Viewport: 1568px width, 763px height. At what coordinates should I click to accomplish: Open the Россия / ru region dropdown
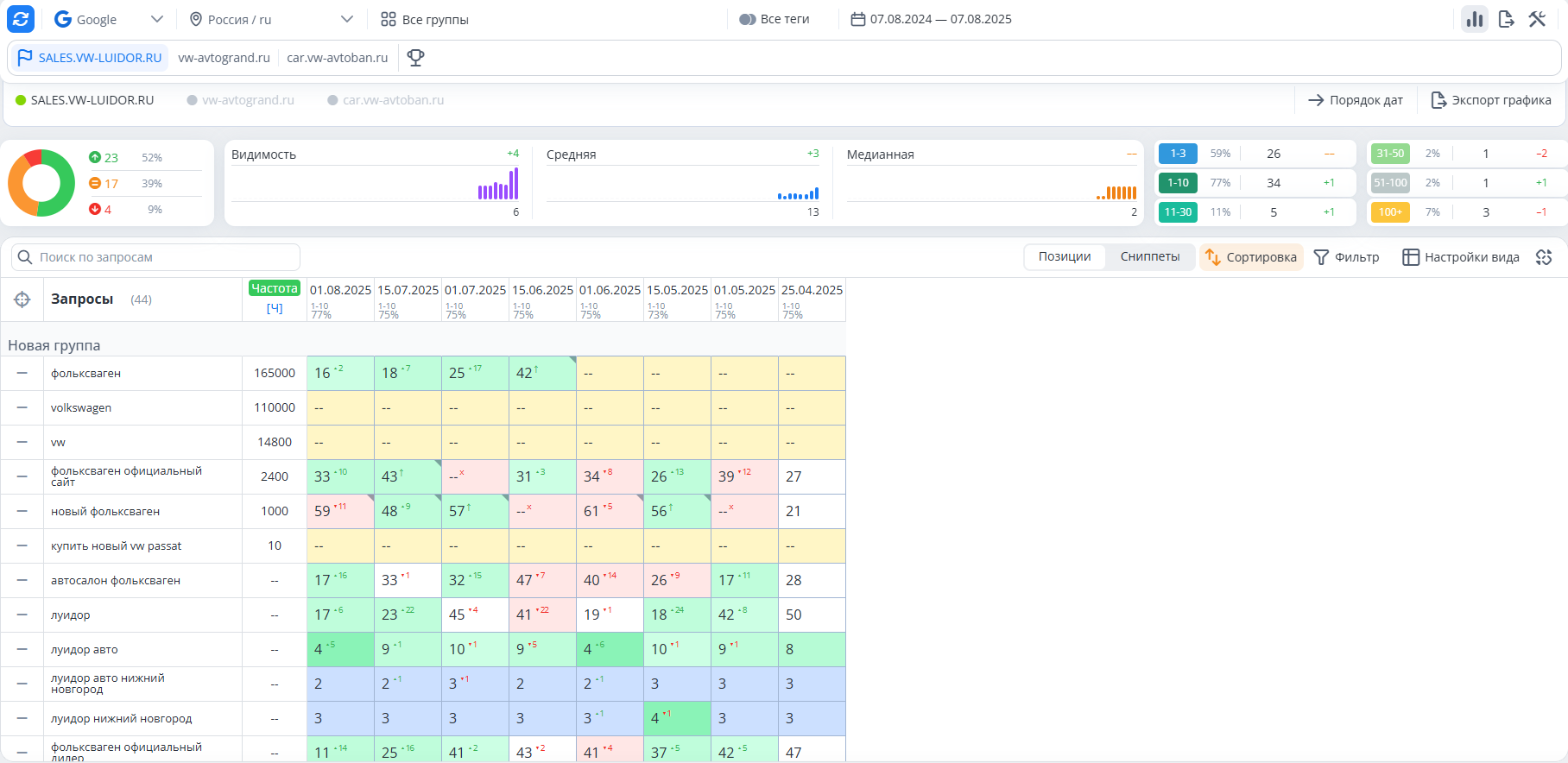(x=271, y=19)
